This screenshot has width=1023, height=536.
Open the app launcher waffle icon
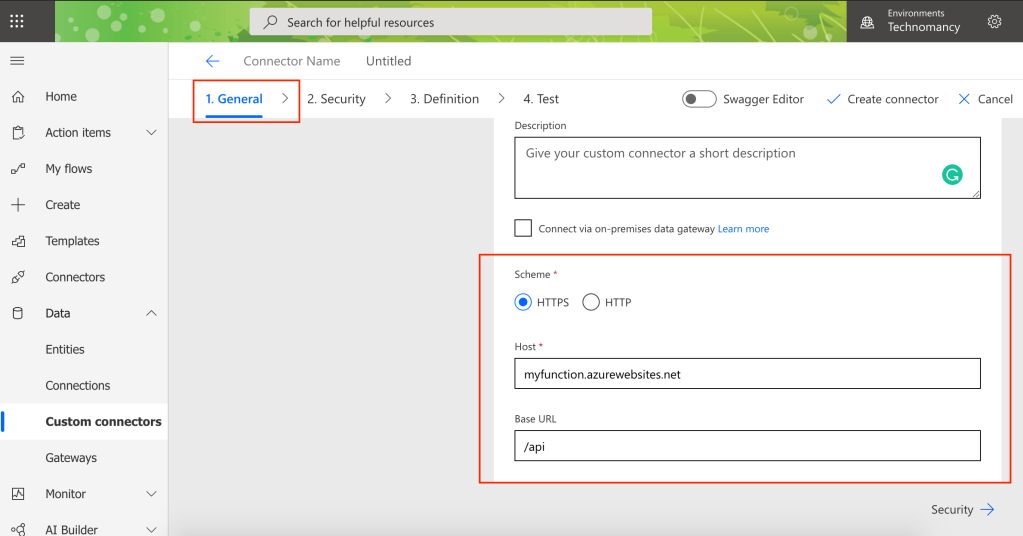tap(17, 21)
